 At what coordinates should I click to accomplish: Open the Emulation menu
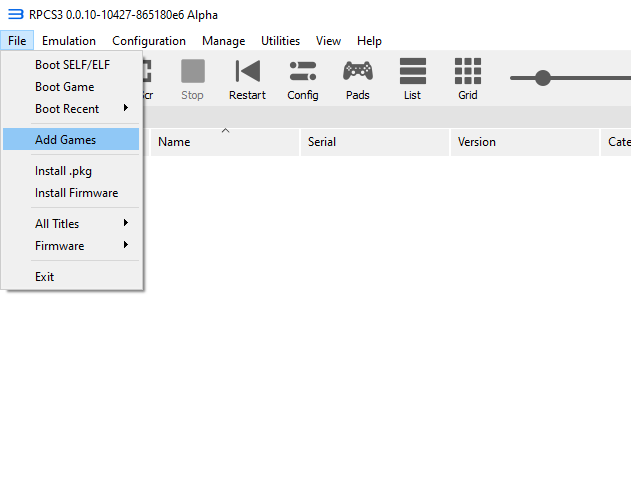[x=69, y=41]
